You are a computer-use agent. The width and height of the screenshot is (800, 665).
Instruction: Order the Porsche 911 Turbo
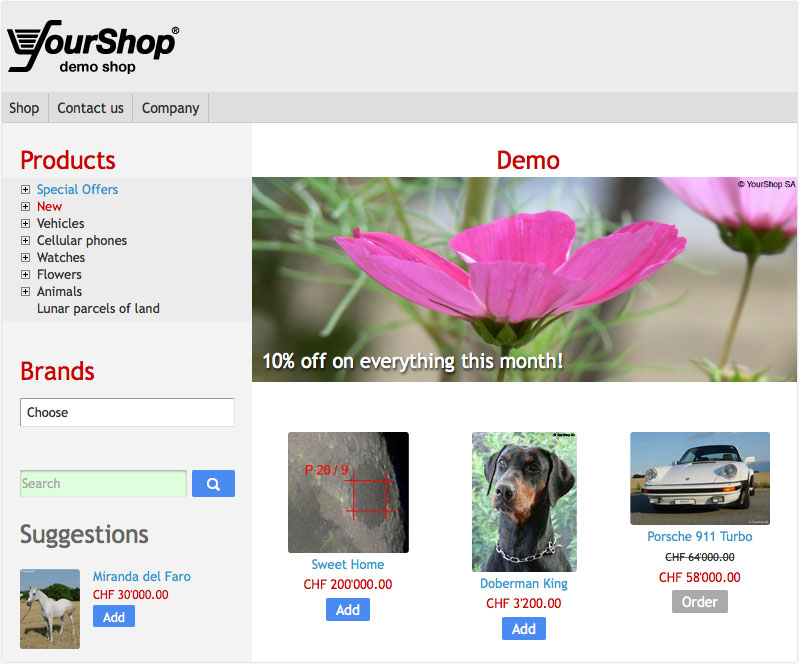700,602
